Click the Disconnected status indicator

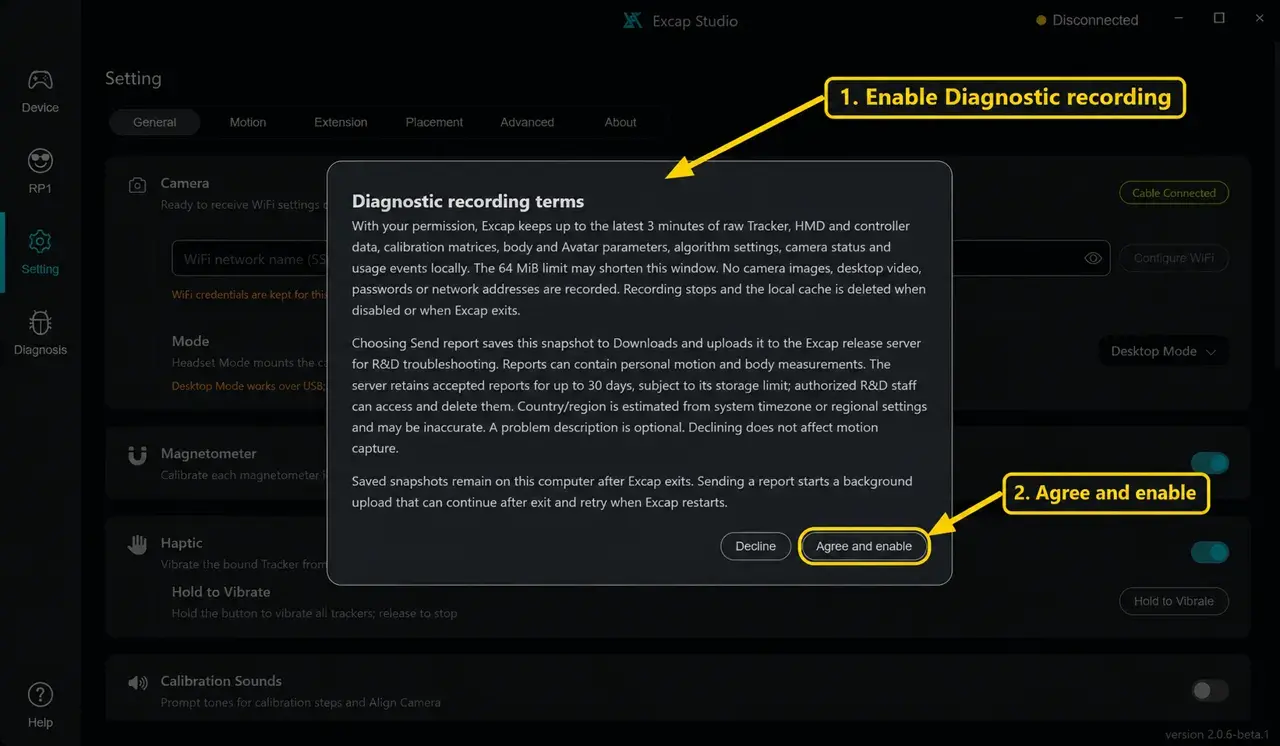click(x=1087, y=20)
